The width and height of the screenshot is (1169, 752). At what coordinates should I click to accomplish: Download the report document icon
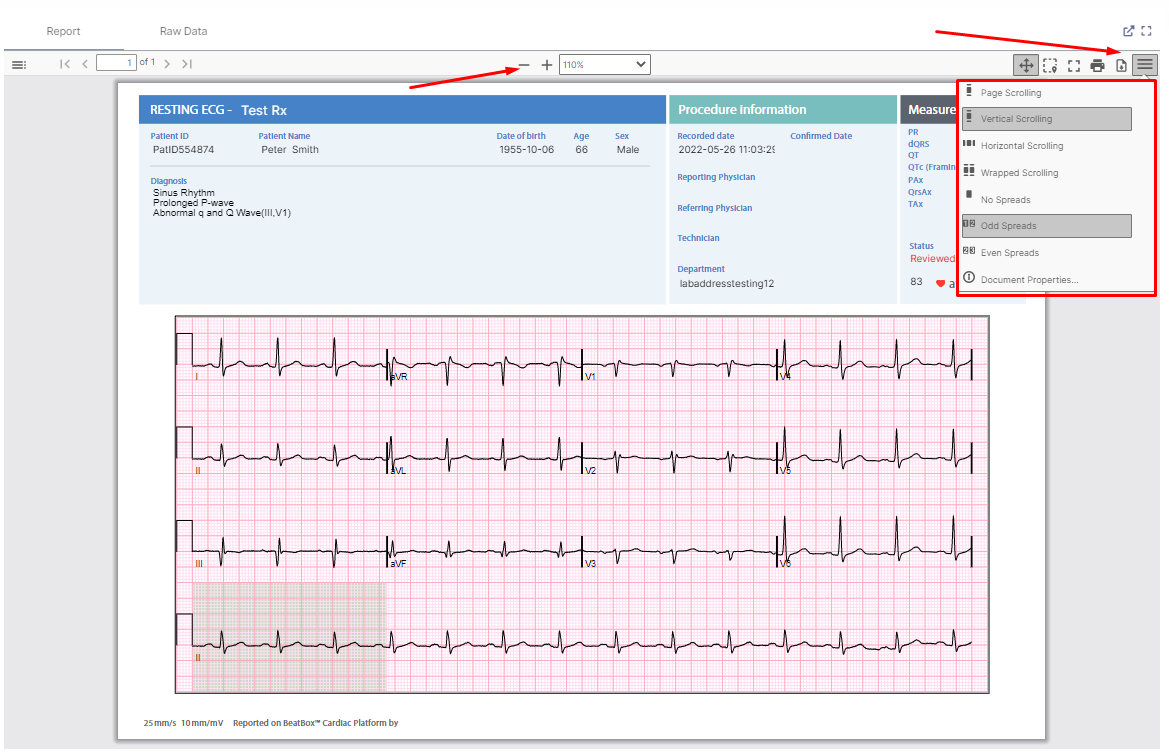click(1121, 66)
